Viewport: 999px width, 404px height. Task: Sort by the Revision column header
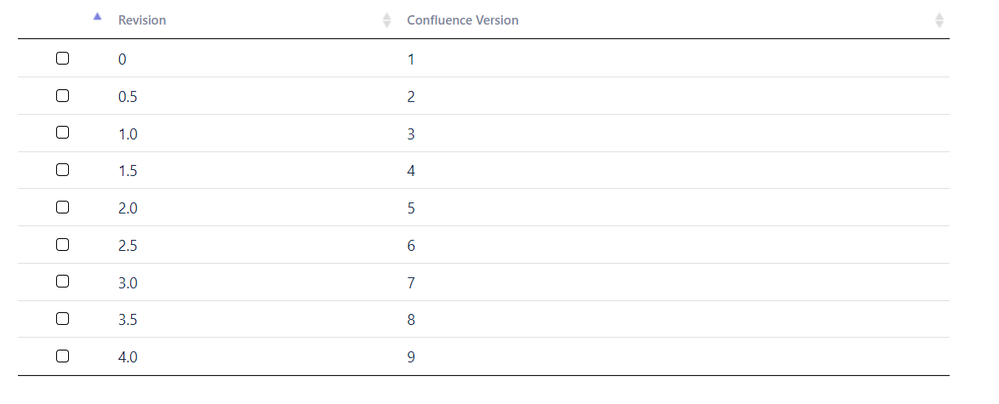(x=142, y=20)
